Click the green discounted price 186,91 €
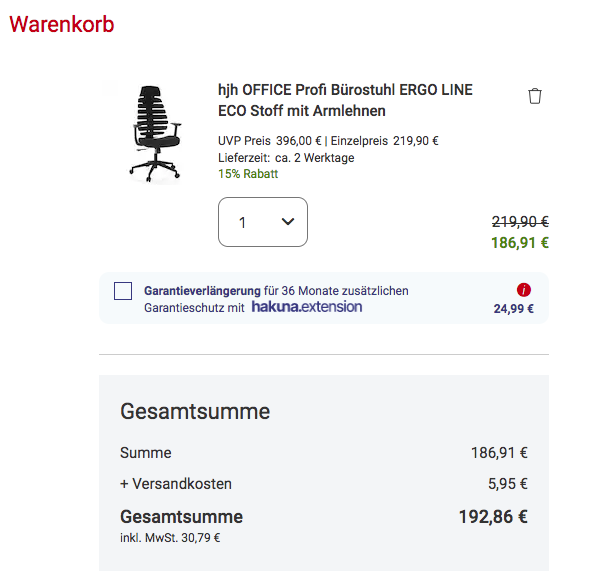 click(x=520, y=242)
